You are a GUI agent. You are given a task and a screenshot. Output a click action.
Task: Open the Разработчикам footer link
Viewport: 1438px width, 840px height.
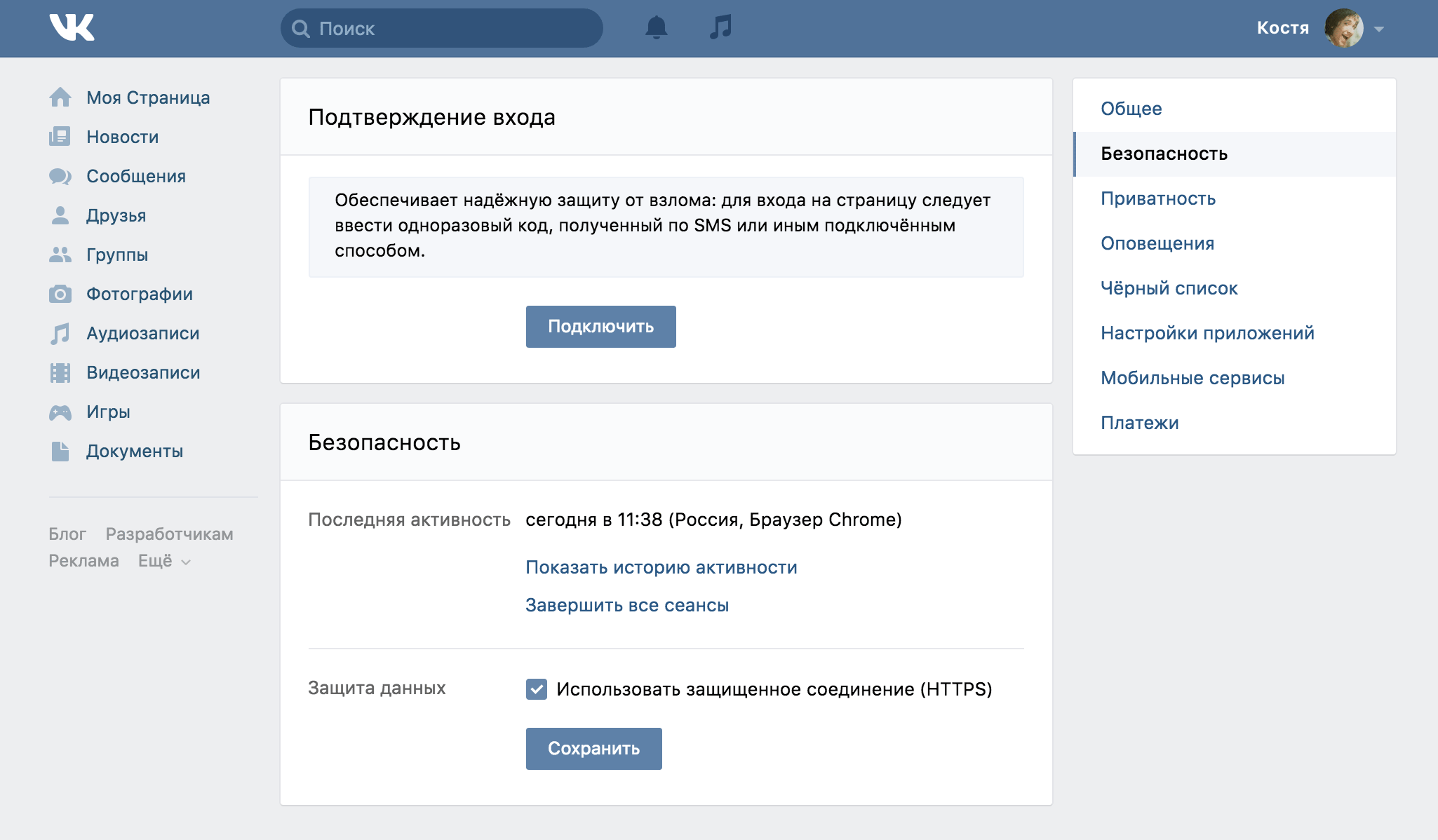pos(170,534)
